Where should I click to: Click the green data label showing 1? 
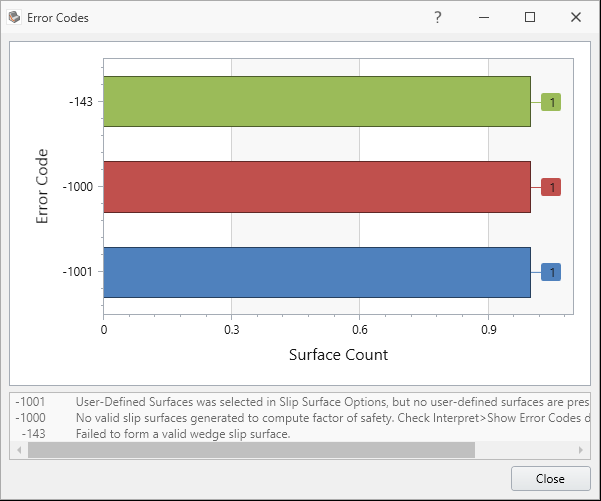(x=551, y=101)
